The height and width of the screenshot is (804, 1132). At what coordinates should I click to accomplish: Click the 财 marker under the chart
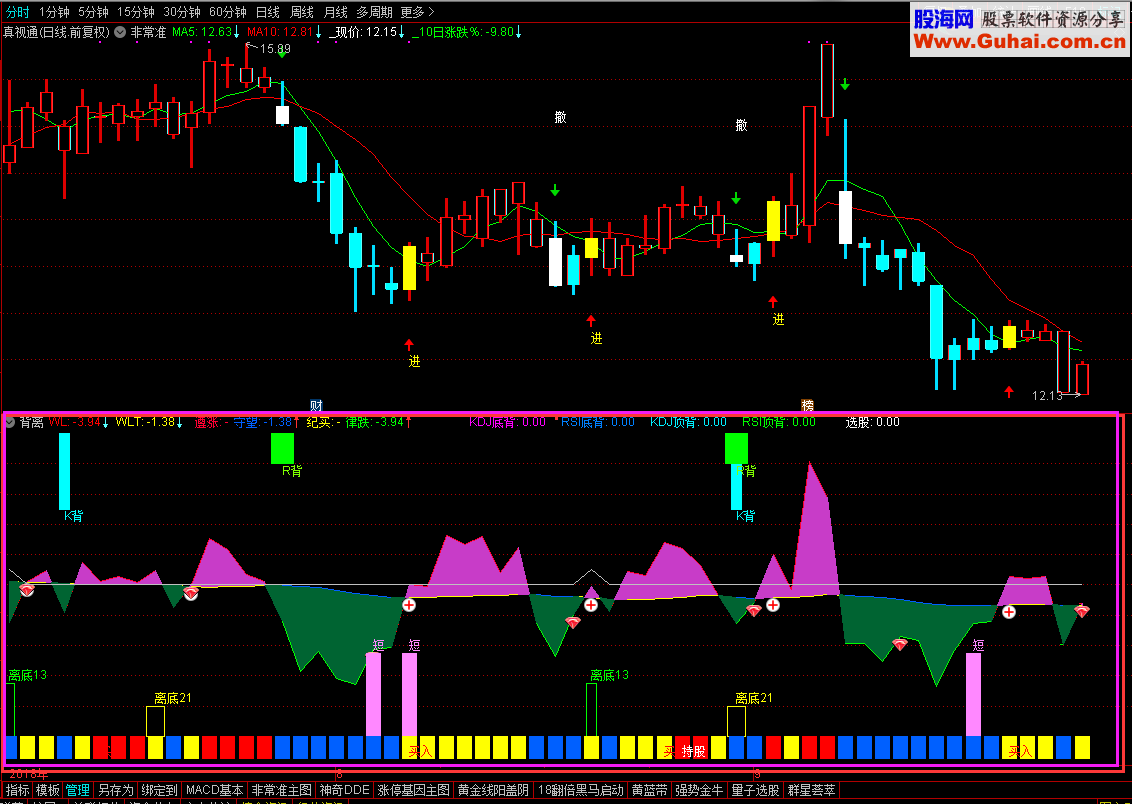316,406
